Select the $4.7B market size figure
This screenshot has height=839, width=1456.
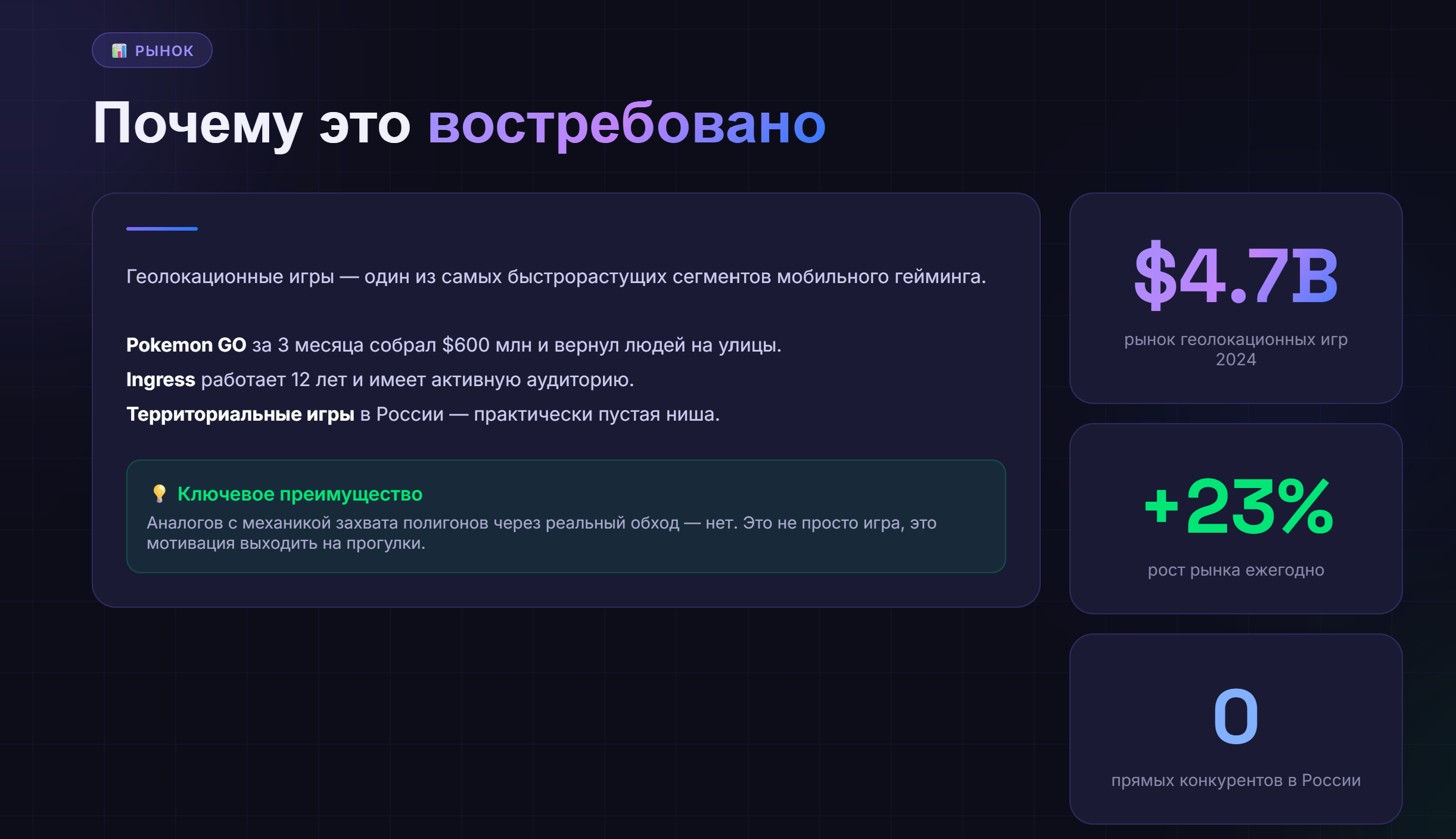[x=1236, y=276]
